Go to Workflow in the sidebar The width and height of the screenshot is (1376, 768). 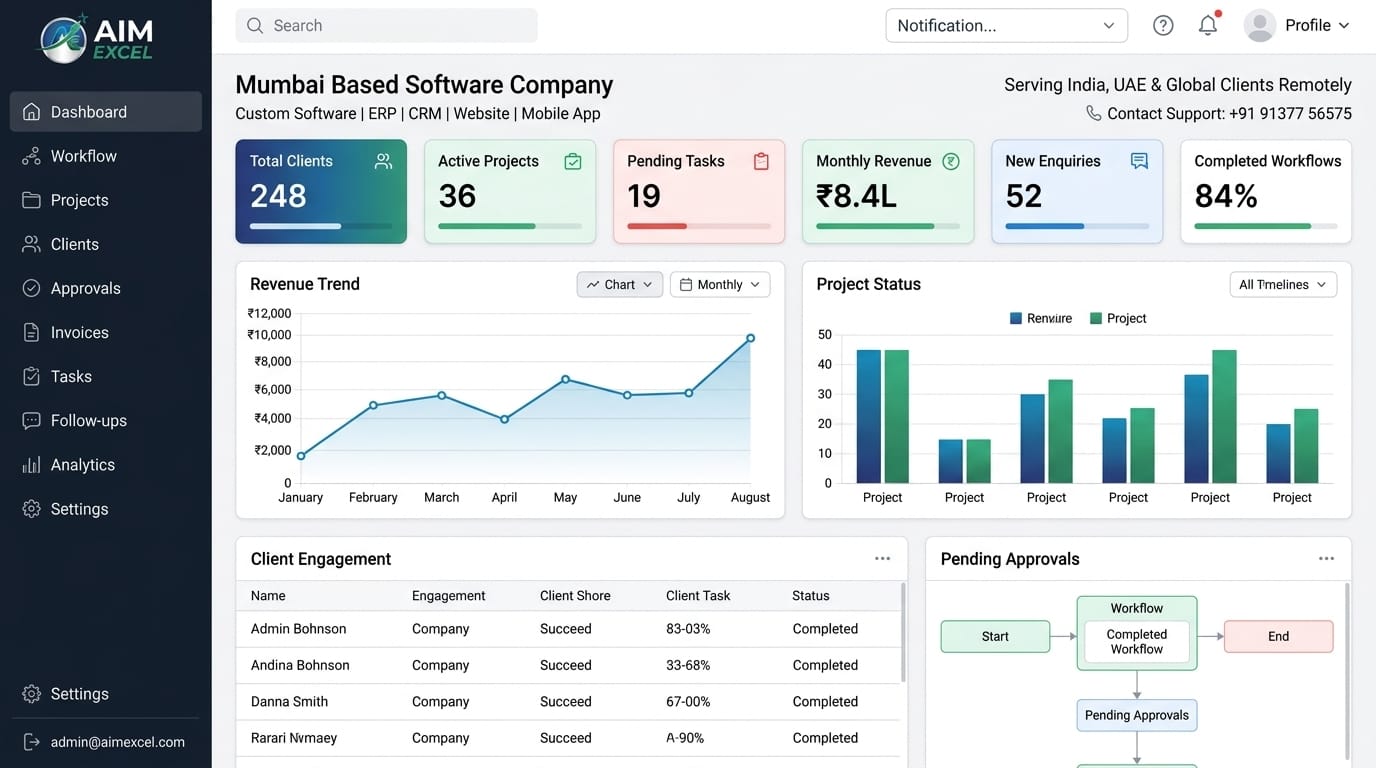[x=106, y=156]
